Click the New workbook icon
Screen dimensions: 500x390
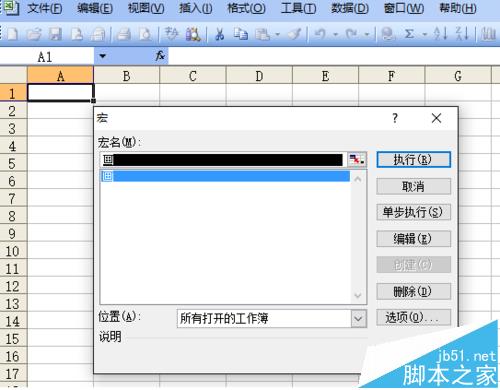[x=13, y=34]
